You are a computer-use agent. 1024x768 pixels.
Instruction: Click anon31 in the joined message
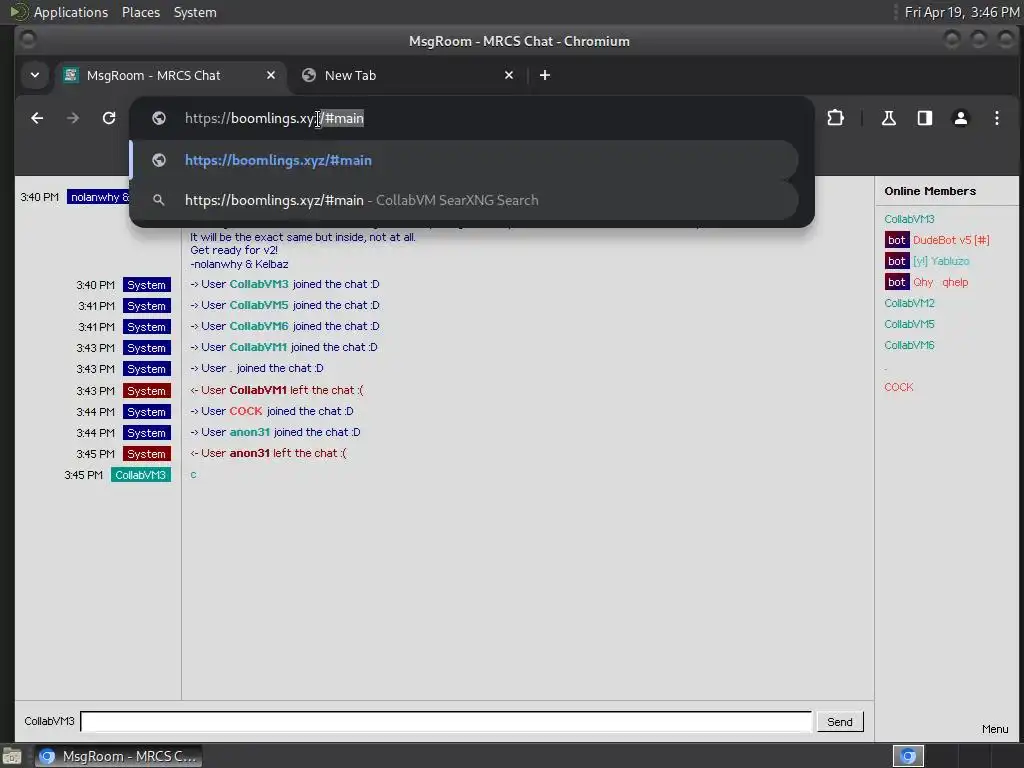click(x=249, y=432)
